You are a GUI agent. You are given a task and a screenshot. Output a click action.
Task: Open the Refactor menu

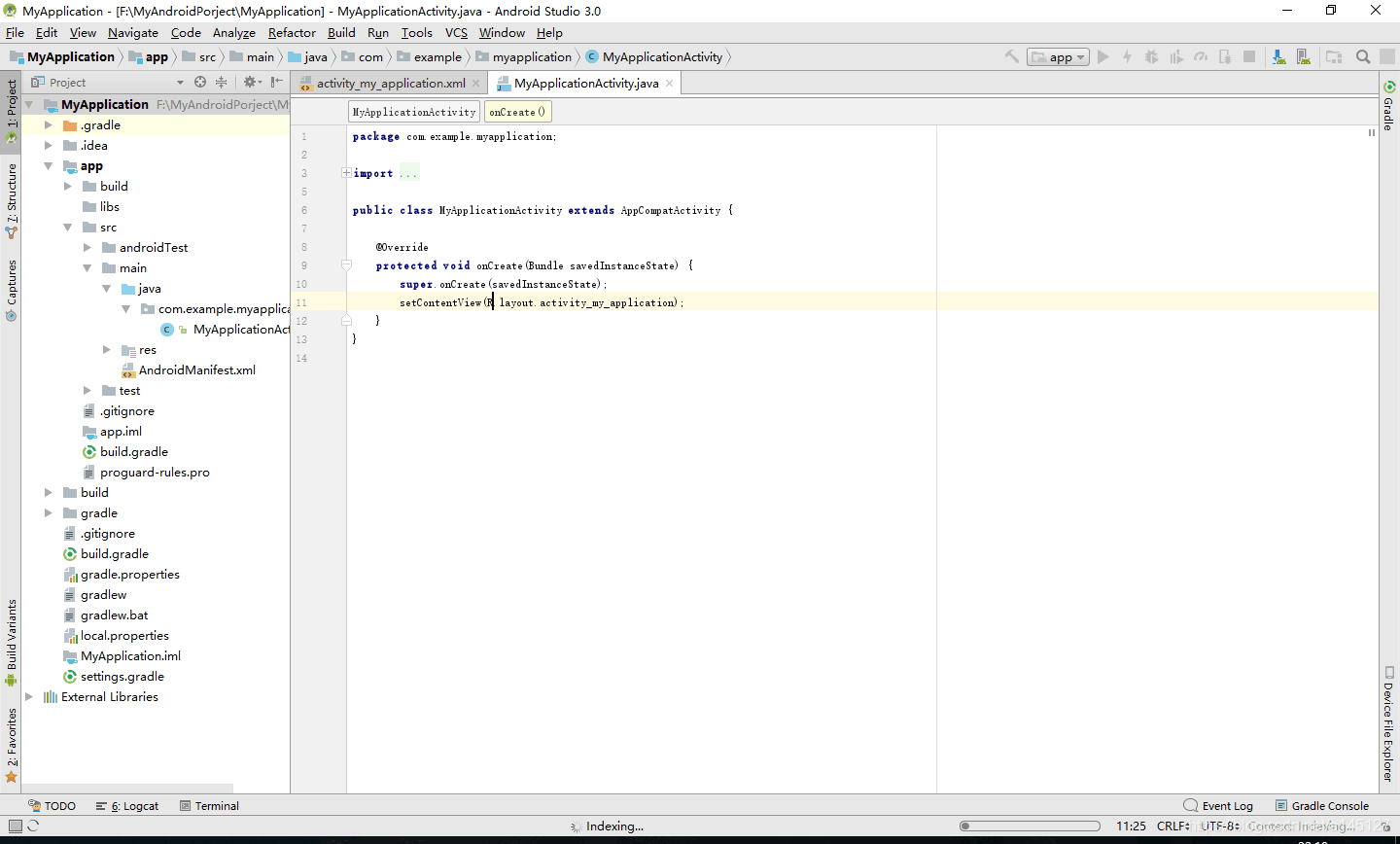coord(292,32)
